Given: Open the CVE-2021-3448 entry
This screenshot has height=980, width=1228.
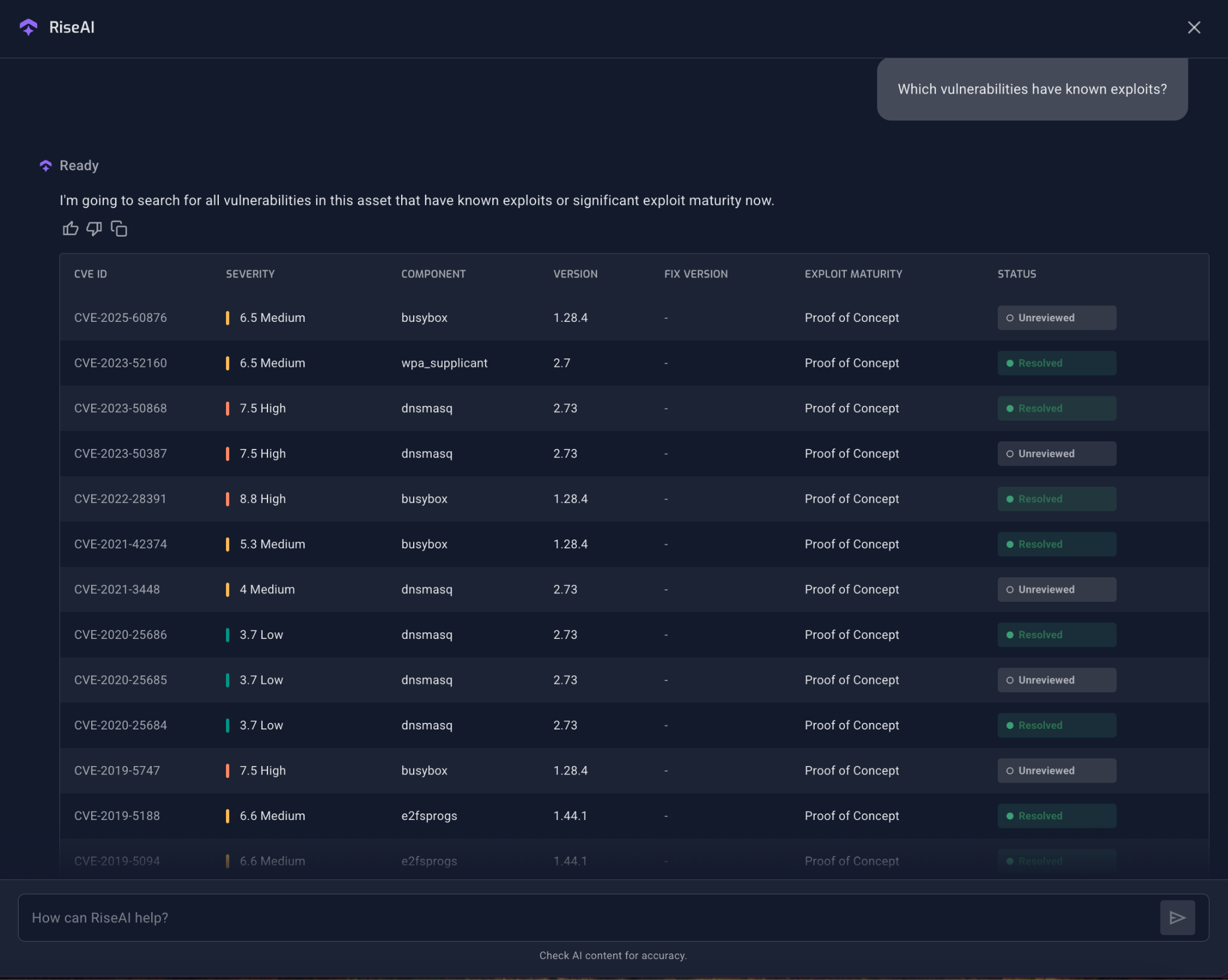Looking at the screenshot, I should pyautogui.click(x=117, y=589).
